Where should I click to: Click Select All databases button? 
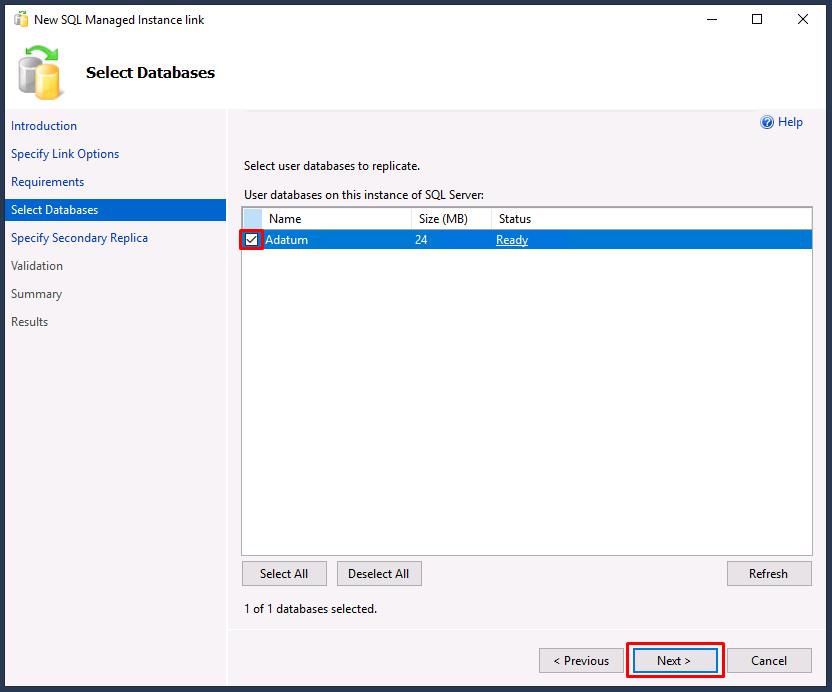(x=284, y=574)
